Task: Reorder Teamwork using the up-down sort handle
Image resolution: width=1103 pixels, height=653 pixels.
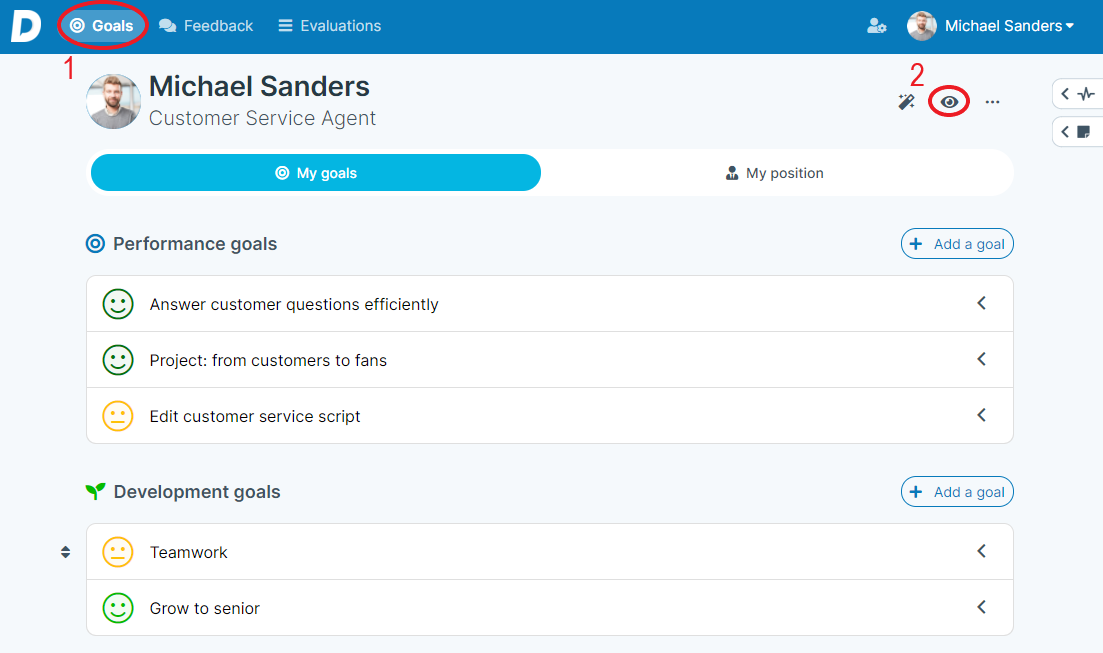Action: click(65, 552)
